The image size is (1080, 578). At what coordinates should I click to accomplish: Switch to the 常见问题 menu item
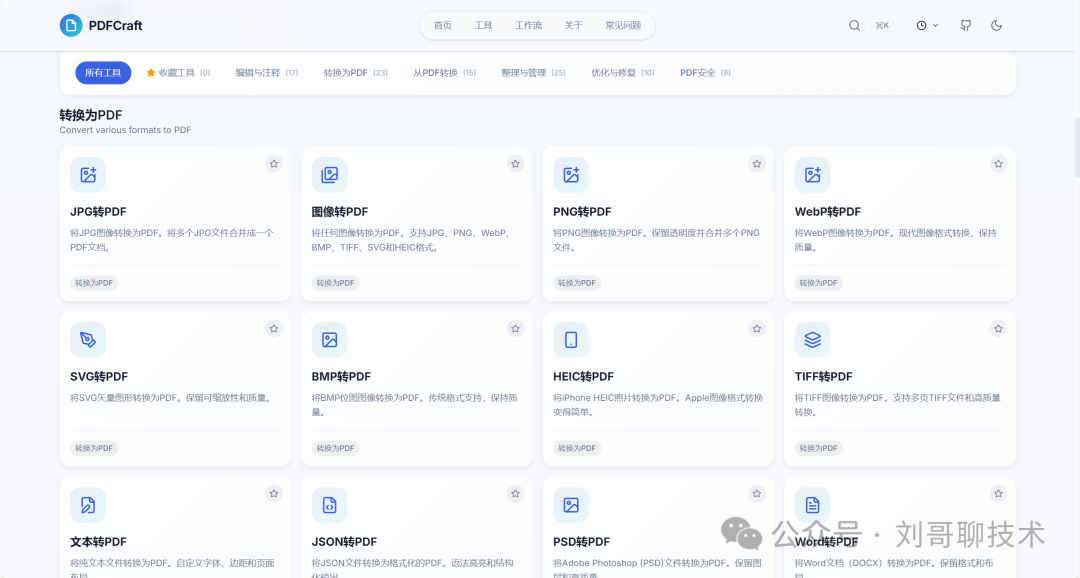pos(623,25)
